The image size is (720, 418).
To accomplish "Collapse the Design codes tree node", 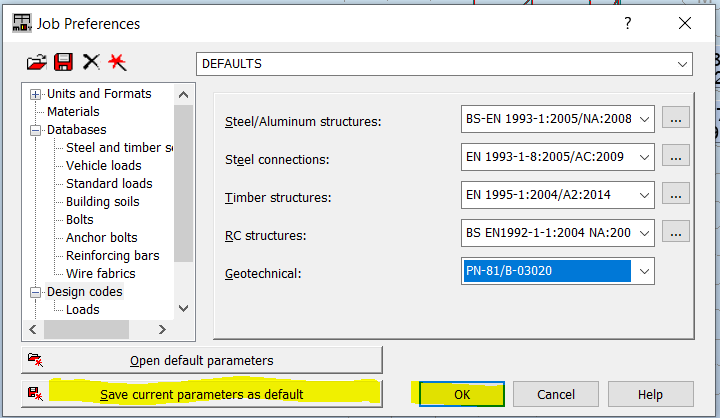I will (x=35, y=292).
